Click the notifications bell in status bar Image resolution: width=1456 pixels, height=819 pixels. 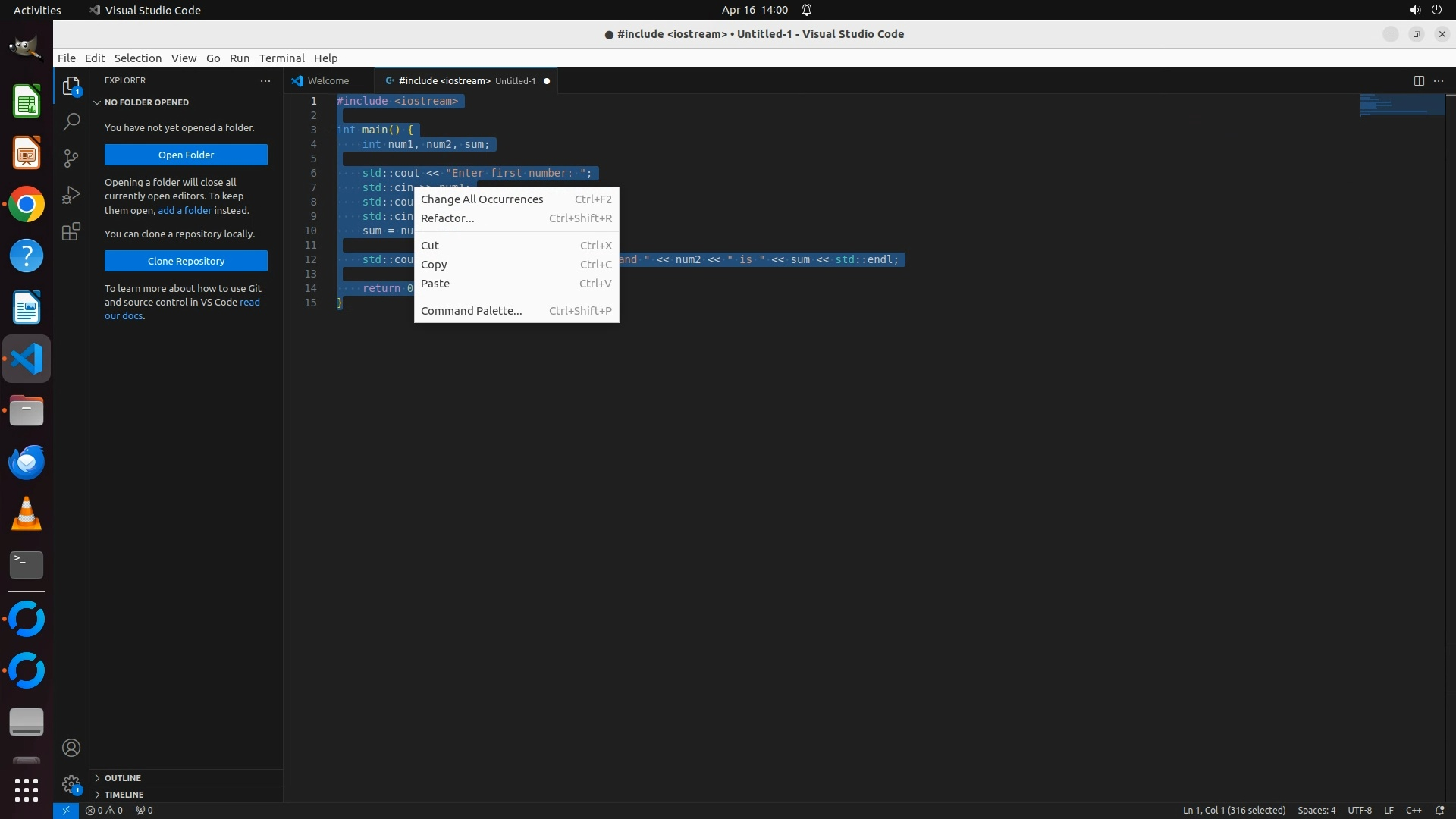click(x=1439, y=810)
